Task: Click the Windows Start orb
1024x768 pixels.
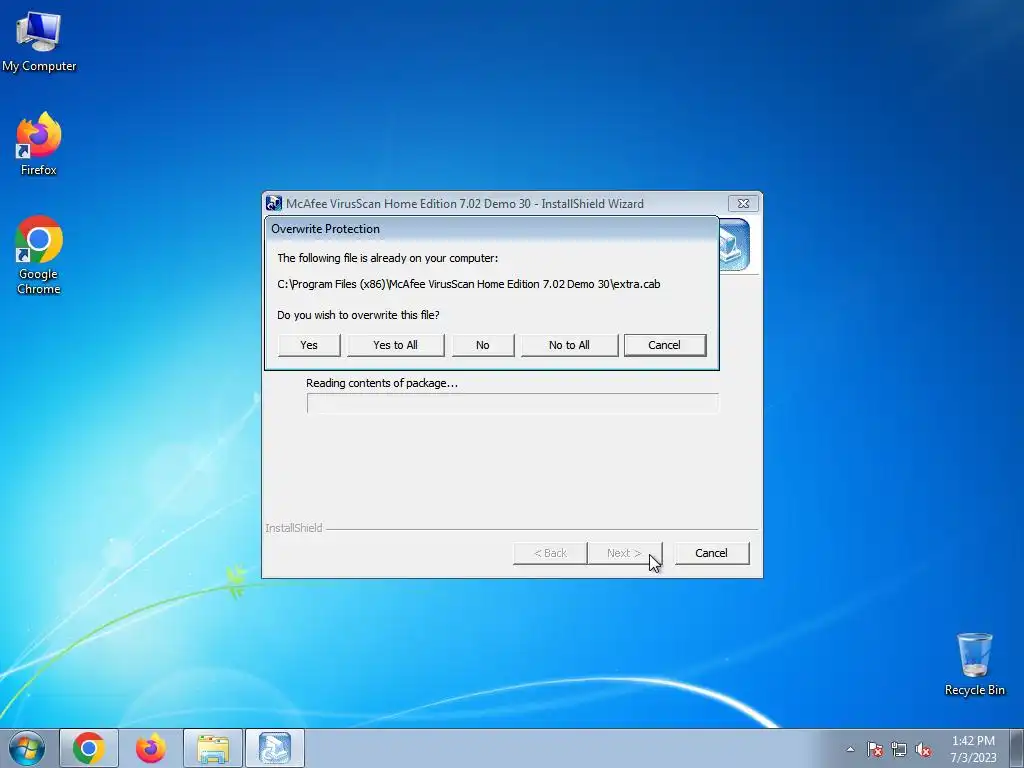Action: (27, 748)
